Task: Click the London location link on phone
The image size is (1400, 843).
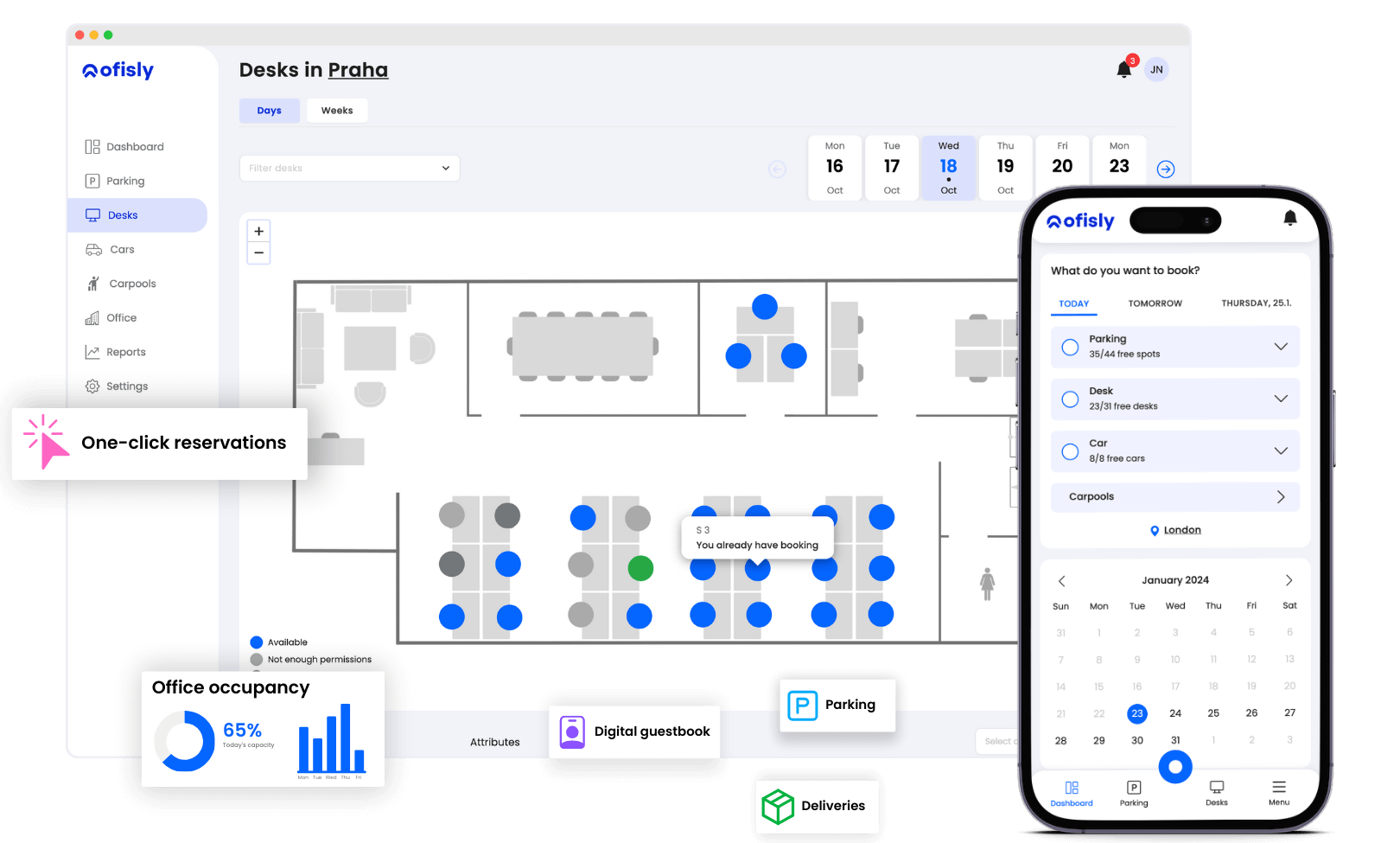Action: pyautogui.click(x=1182, y=530)
